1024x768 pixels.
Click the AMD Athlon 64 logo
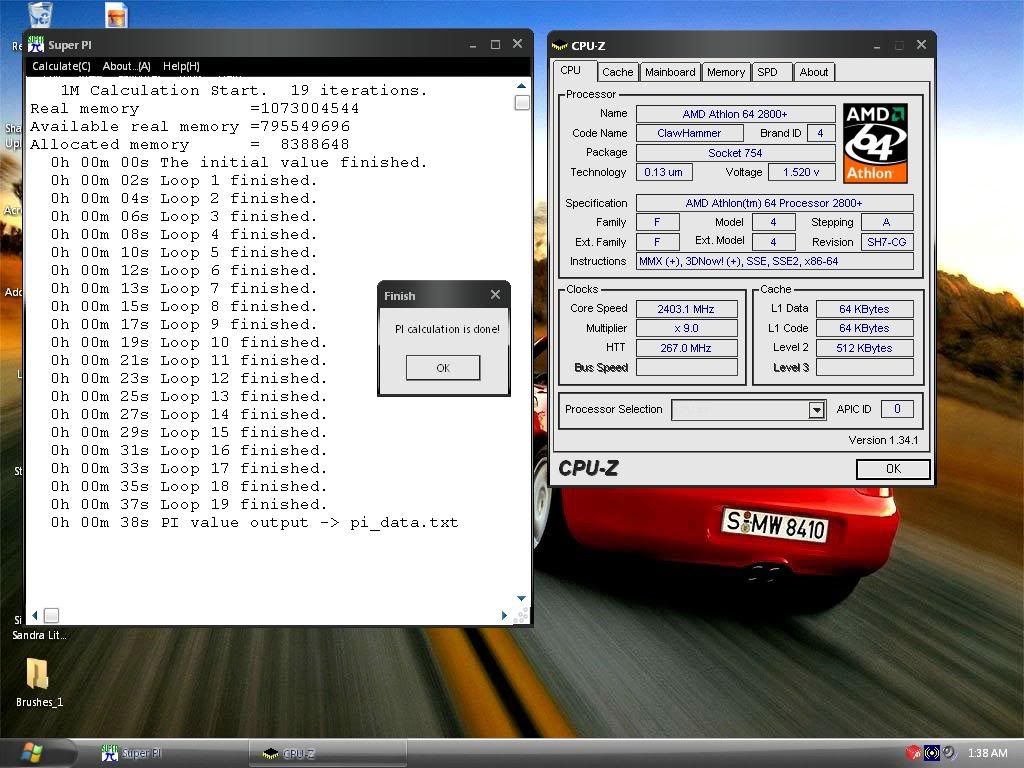875,143
